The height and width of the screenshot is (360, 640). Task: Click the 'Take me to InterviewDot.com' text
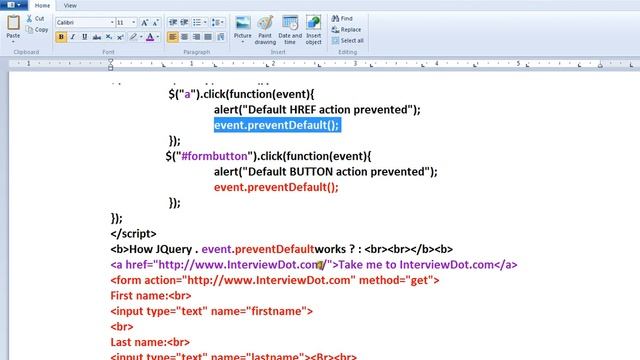pyautogui.click(x=416, y=264)
